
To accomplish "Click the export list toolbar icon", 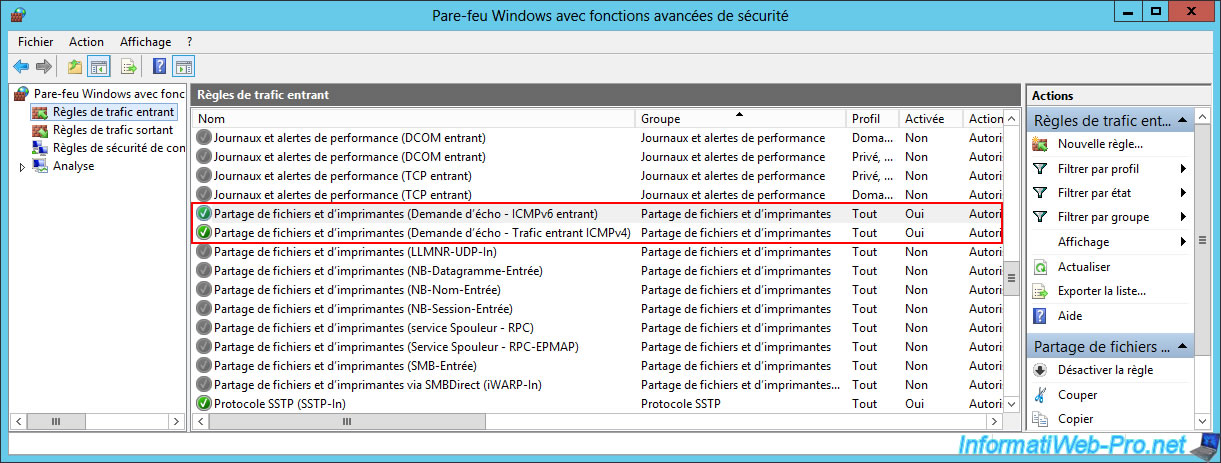I will coord(128,67).
